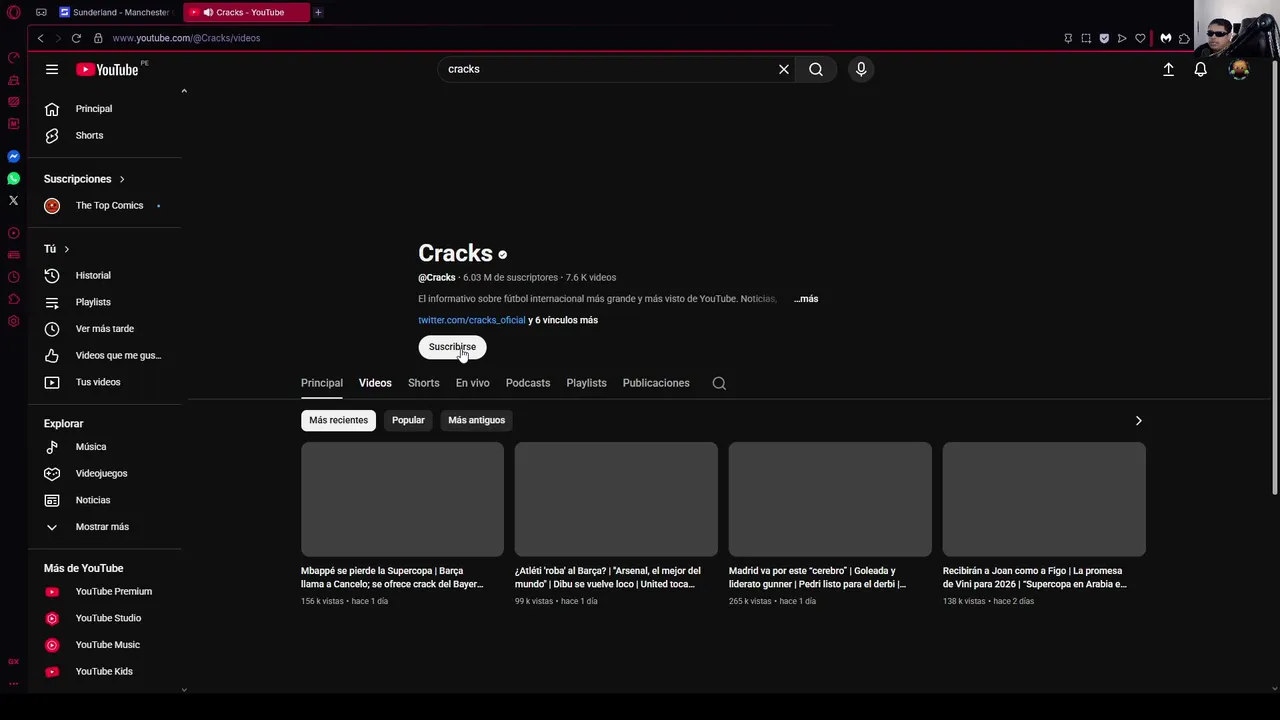Viewport: 1280px width, 720px height.
Task: Toggle the ad blocker shield icon
Action: point(1104,38)
